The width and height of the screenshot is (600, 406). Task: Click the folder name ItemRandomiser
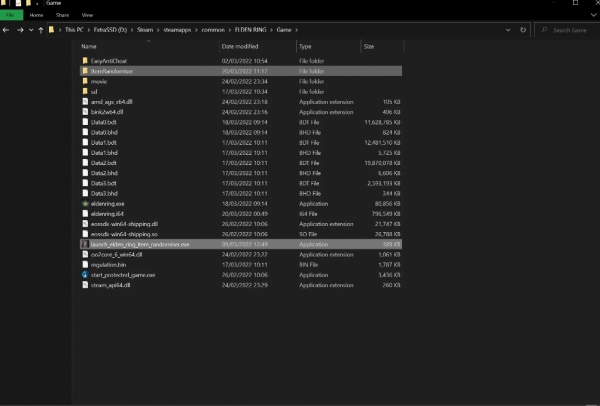pos(112,71)
